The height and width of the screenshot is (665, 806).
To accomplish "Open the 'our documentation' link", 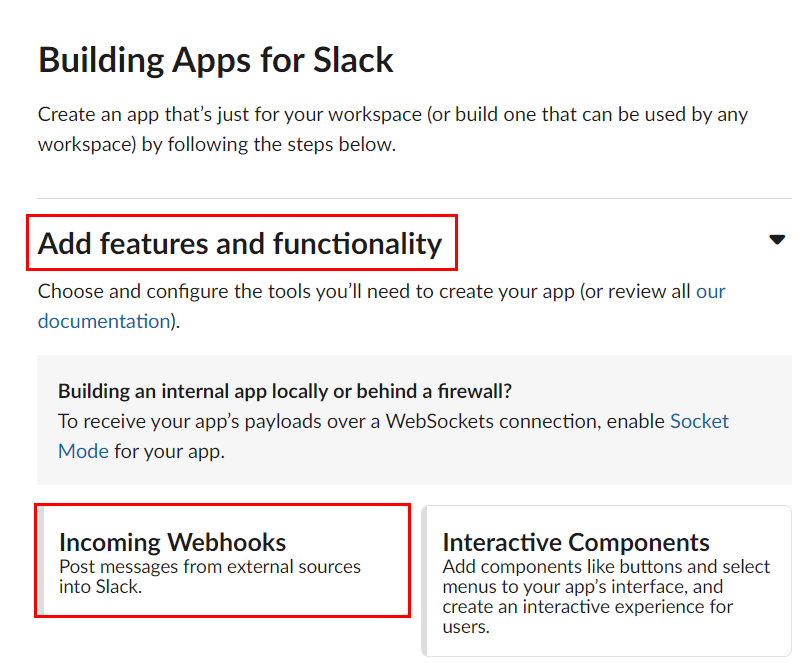I will [381, 306].
